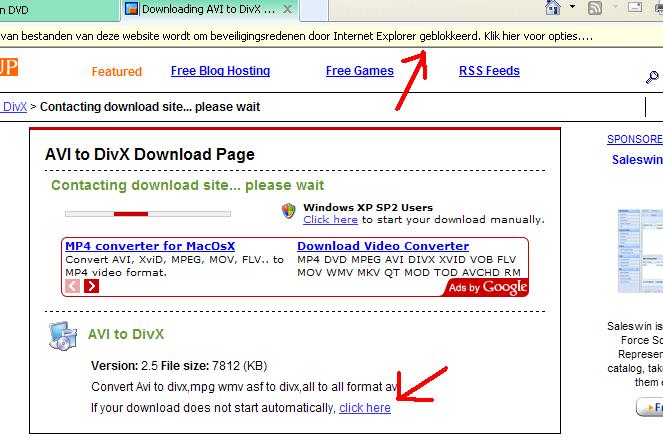Click the Version 2.5 File size text
This screenshot has width=663, height=441.
(179, 366)
